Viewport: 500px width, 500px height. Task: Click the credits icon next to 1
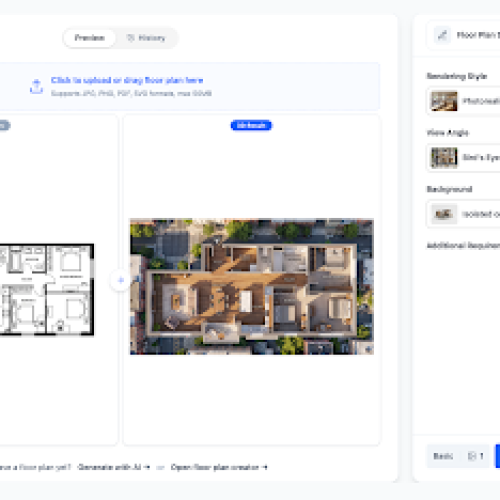pyautogui.click(x=472, y=456)
